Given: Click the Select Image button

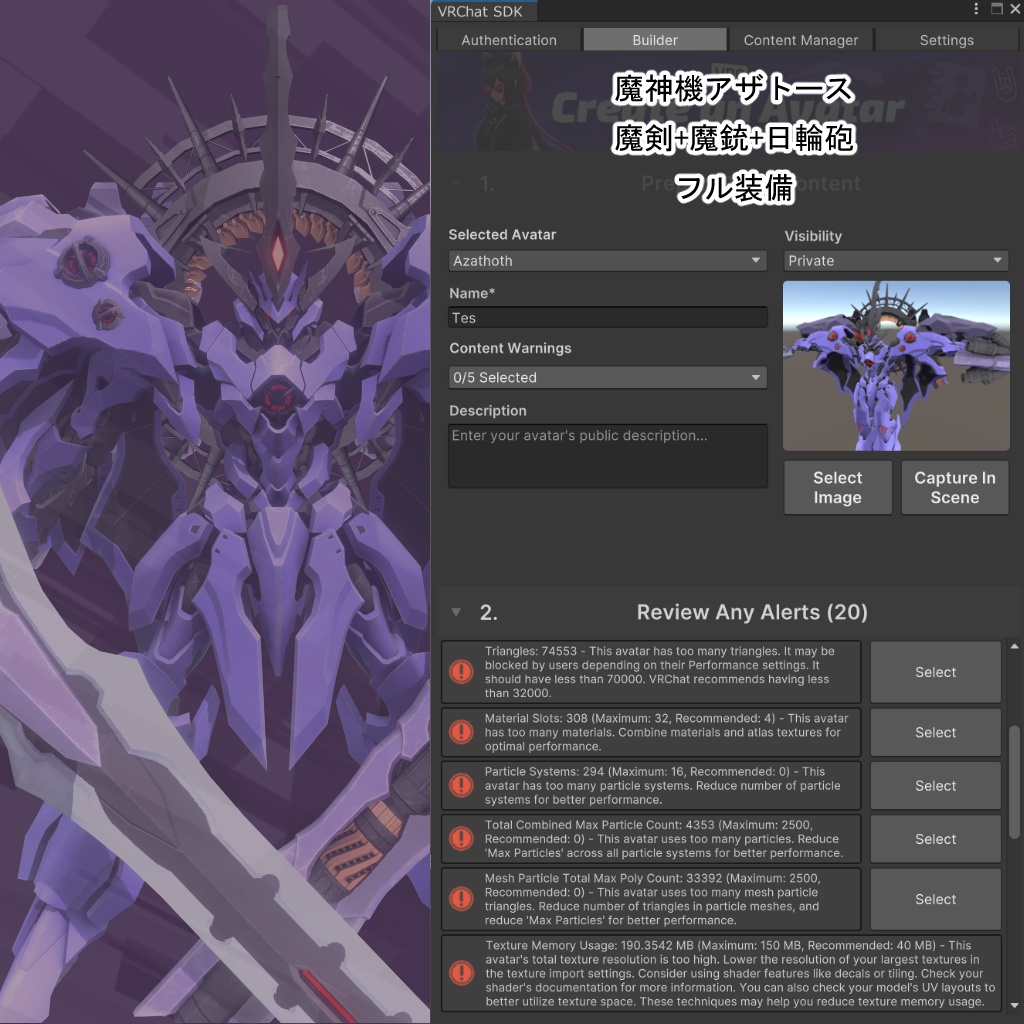Looking at the screenshot, I should pyautogui.click(x=838, y=487).
